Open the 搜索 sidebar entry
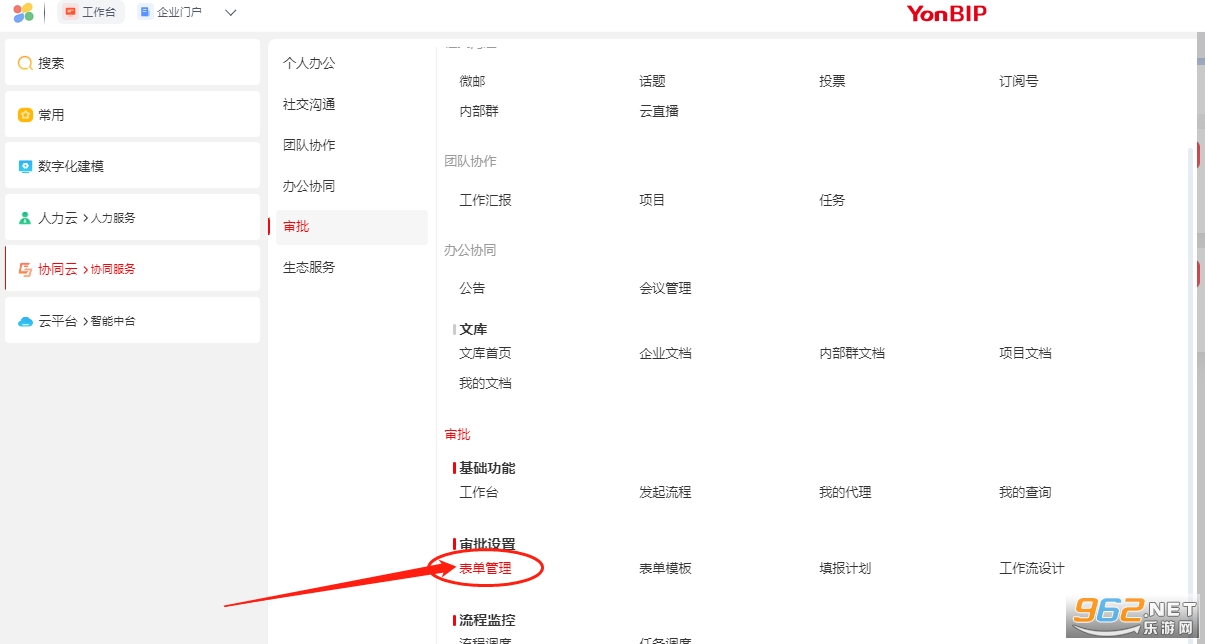The image size is (1205, 644). 132,62
